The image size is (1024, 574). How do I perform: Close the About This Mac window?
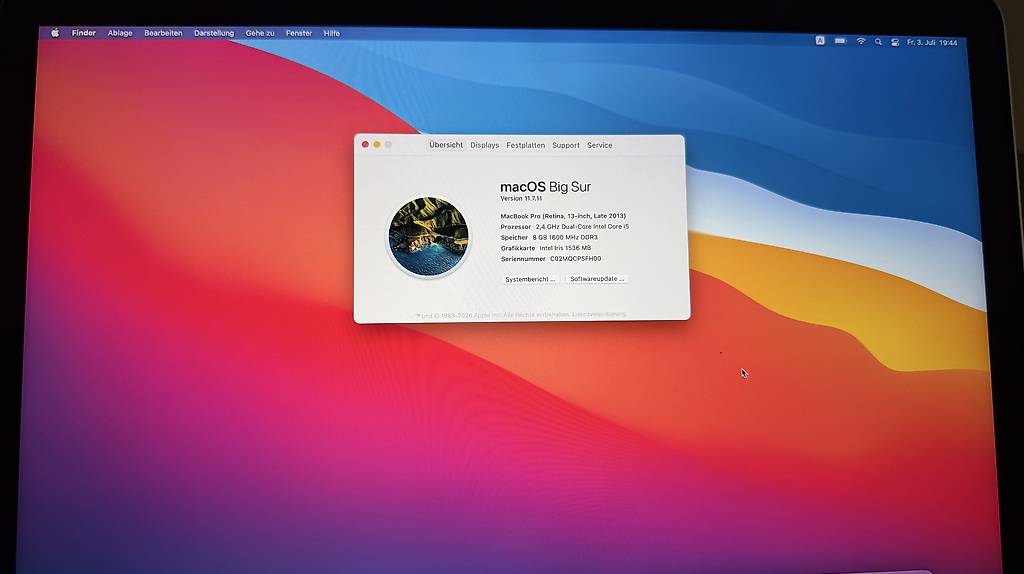tap(365, 144)
